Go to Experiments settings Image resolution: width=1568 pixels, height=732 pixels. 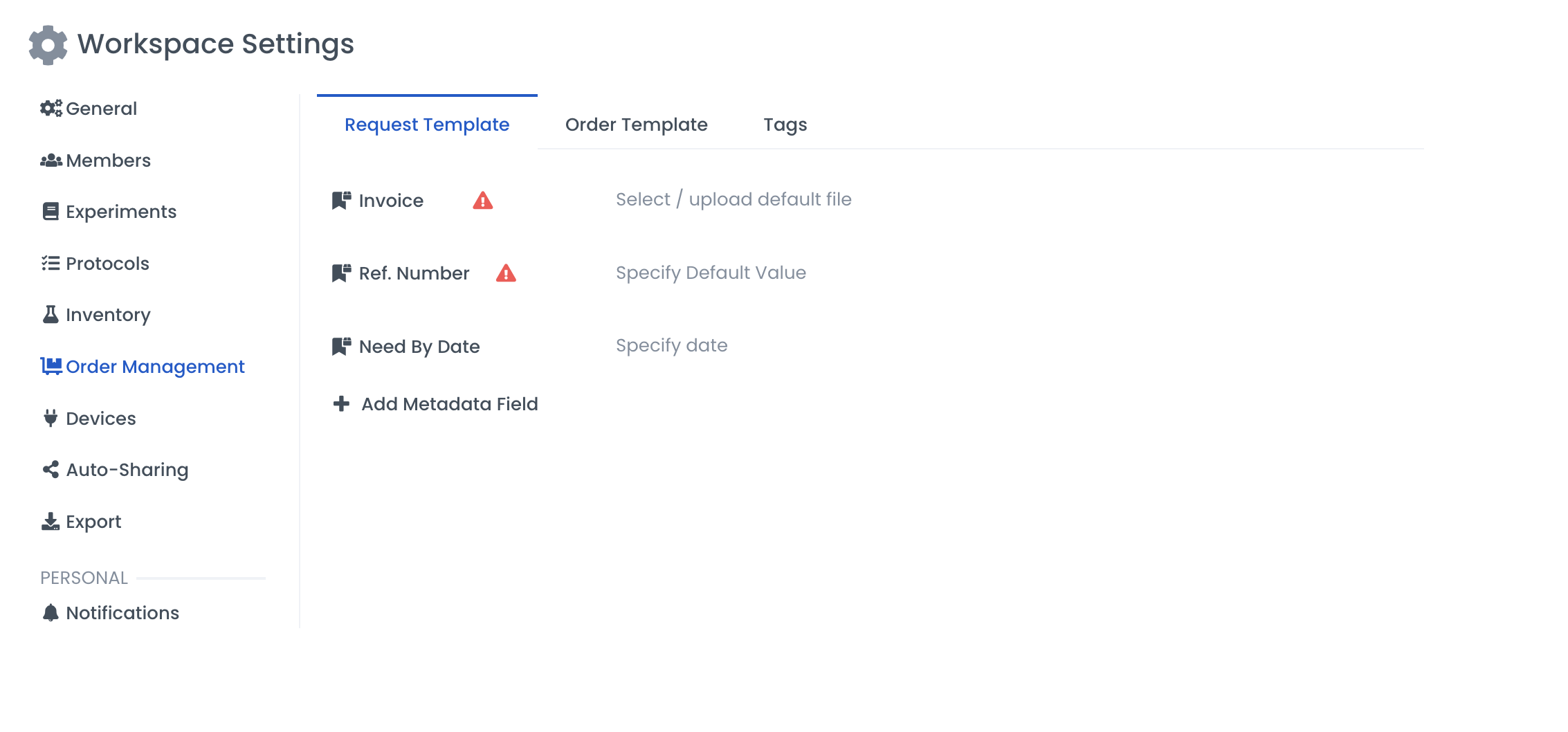pyautogui.click(x=120, y=212)
